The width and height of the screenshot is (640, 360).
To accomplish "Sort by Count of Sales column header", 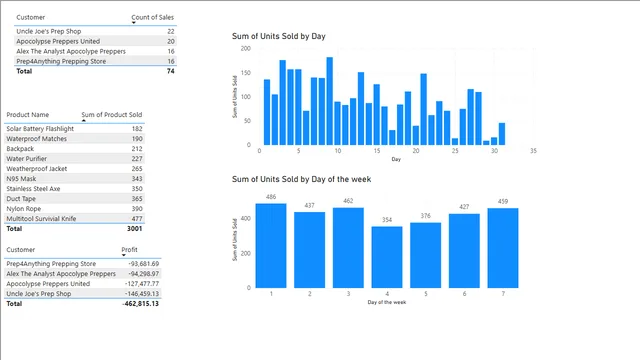I will [152, 17].
